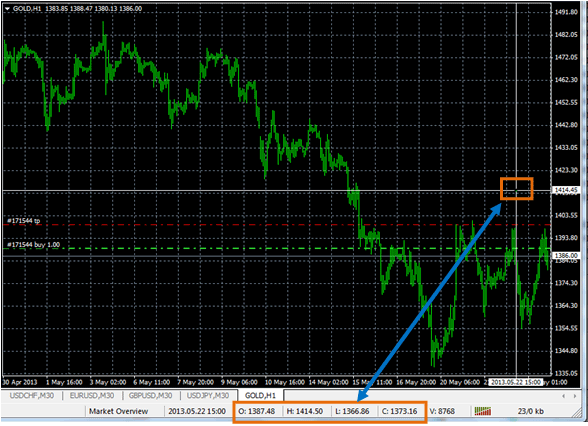Screen dimensions: 588x426
Task: Click the tab scroll left arrow
Action: pyautogui.click(x=563, y=396)
